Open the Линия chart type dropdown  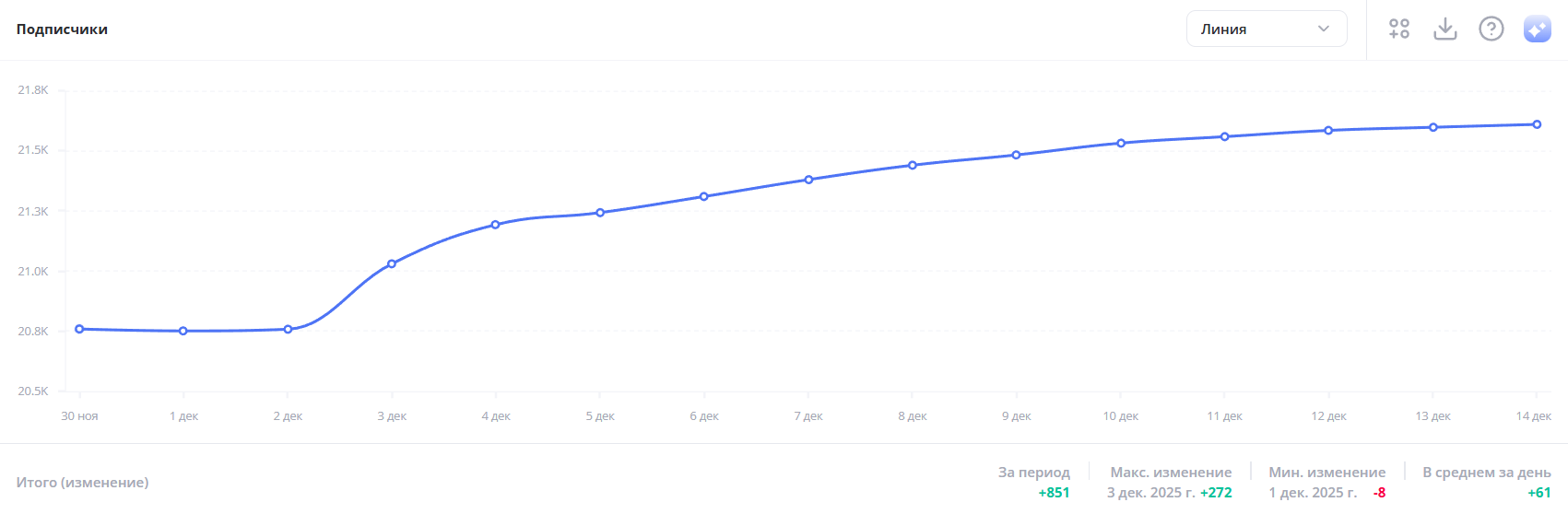click(1266, 29)
